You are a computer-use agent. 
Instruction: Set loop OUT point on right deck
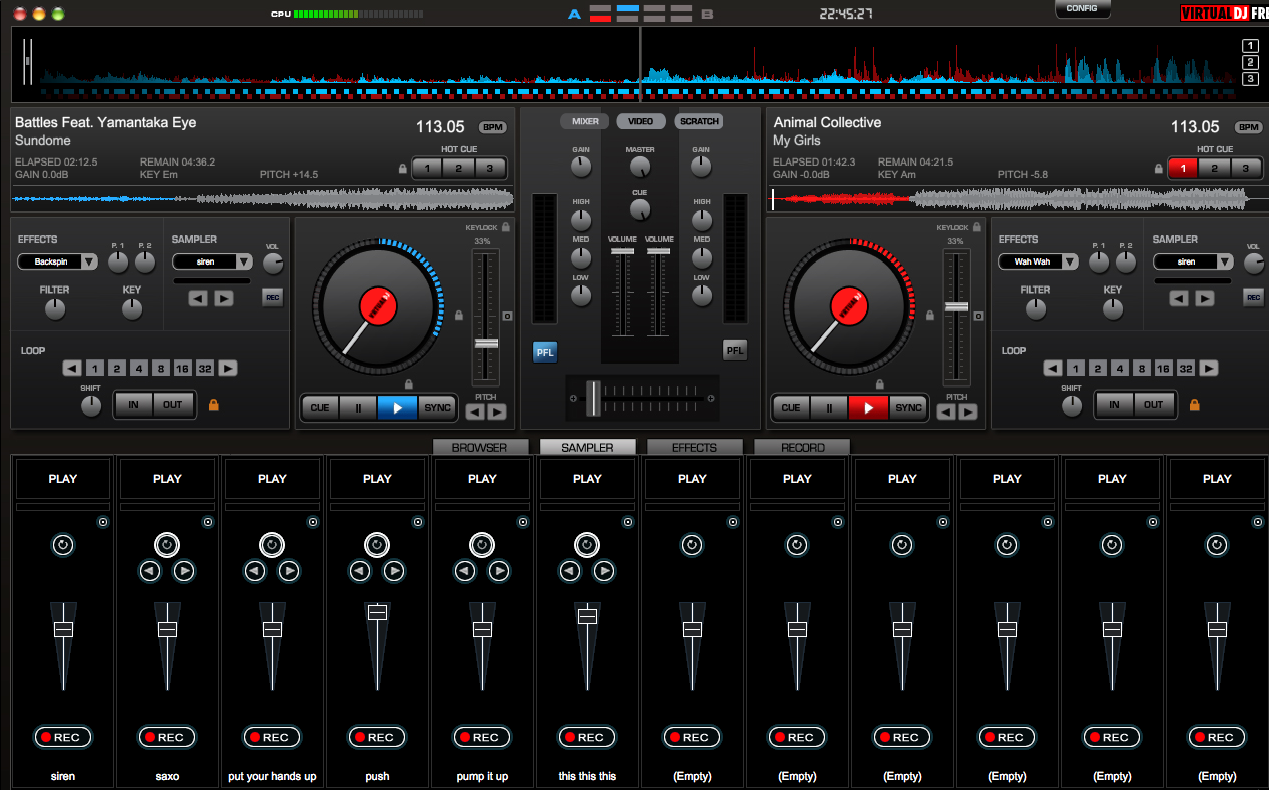[1154, 405]
